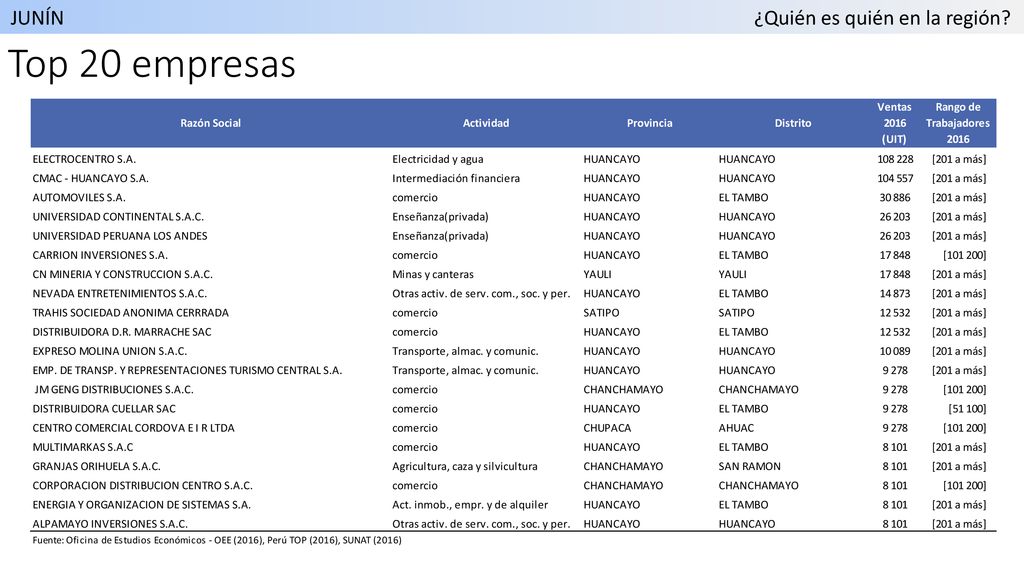The image size is (1024, 576).
Task: Select MULTIMARKAS S.A.C cell
Action: pos(83,447)
